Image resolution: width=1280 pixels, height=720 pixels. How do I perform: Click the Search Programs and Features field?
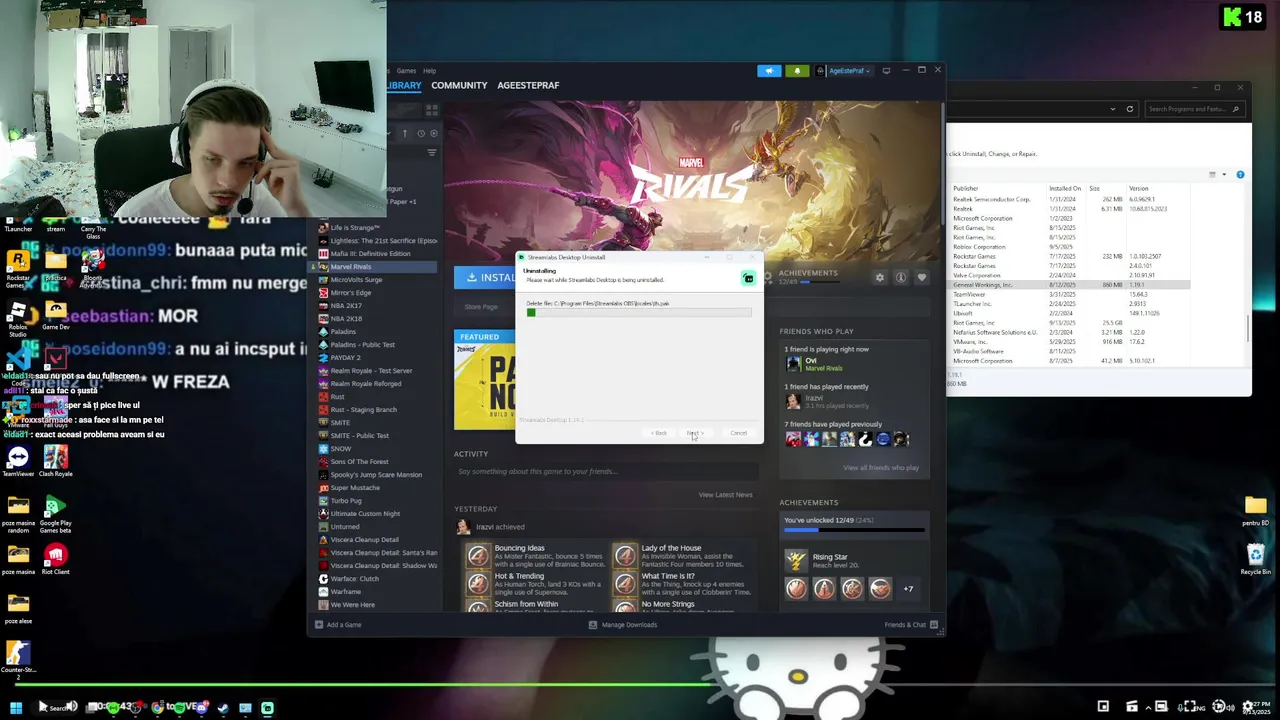[1195, 109]
